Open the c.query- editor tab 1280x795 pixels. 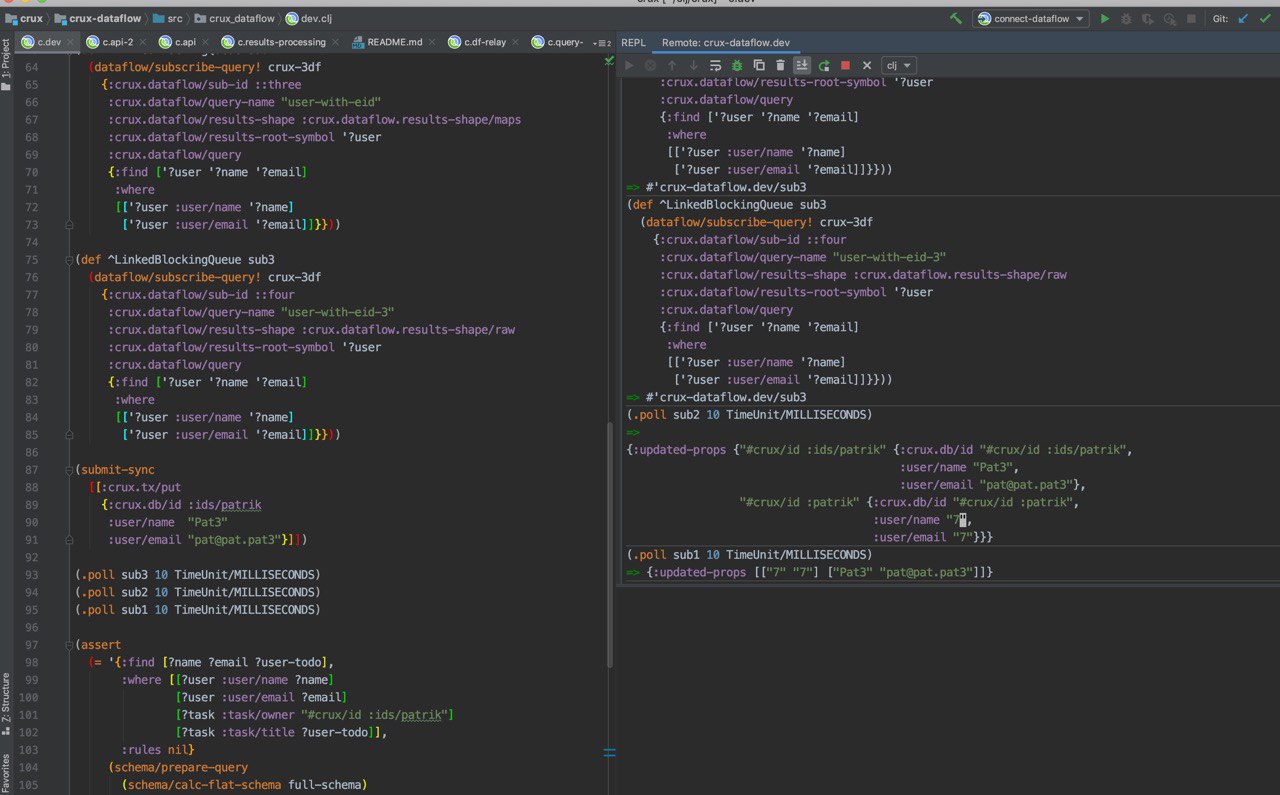557,42
